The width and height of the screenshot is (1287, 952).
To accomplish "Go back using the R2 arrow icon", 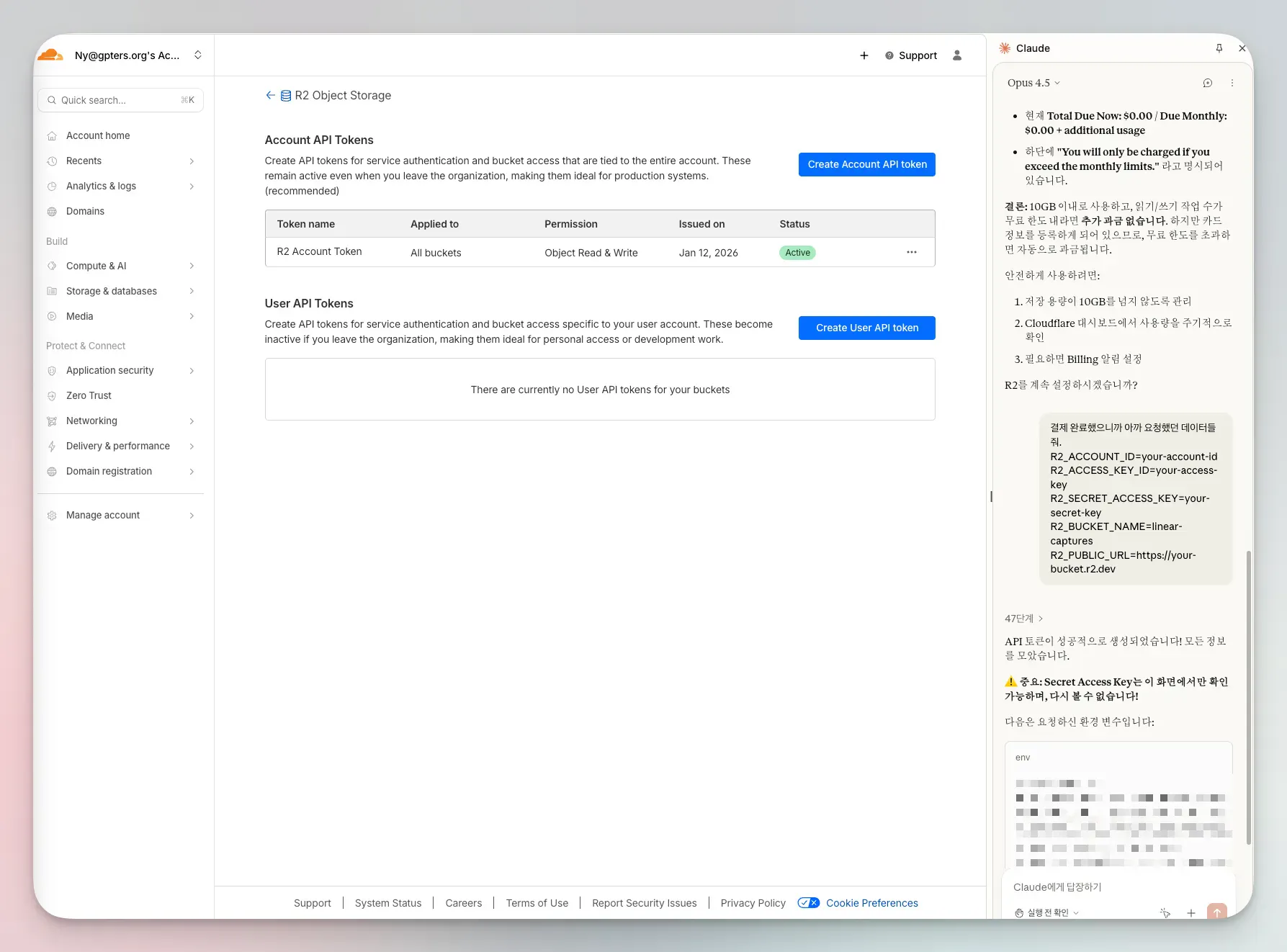I will pyautogui.click(x=270, y=95).
